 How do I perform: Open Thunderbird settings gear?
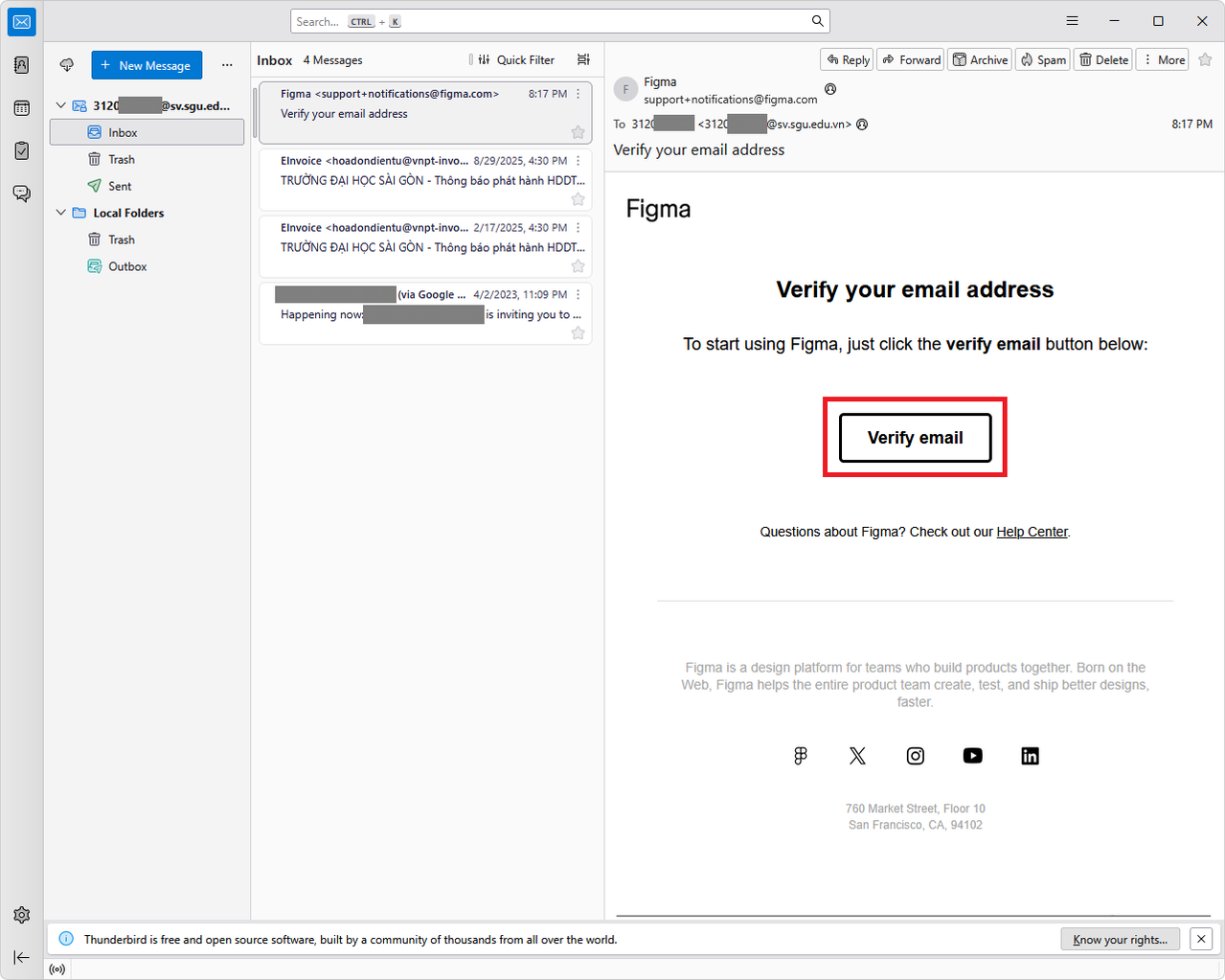21,915
